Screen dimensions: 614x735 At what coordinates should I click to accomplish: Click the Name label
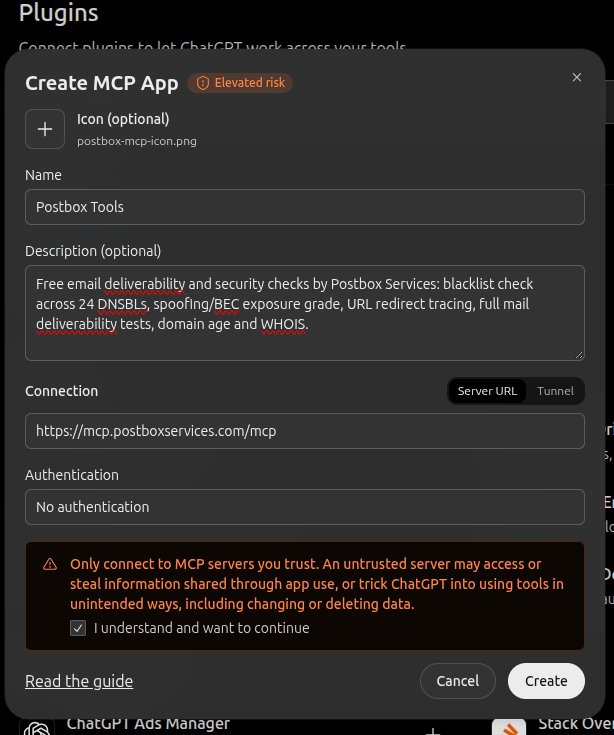tap(43, 175)
